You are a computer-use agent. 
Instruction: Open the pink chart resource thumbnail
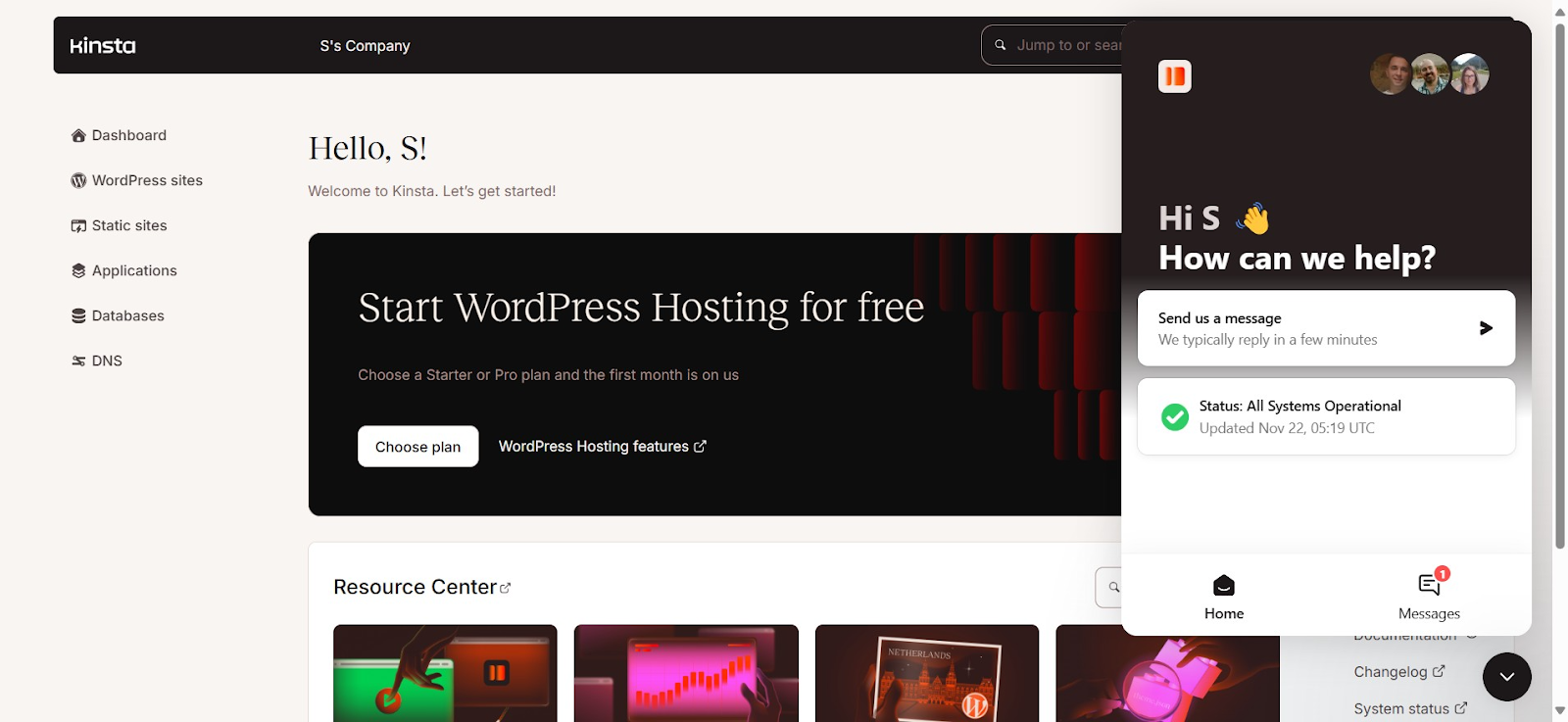click(686, 673)
